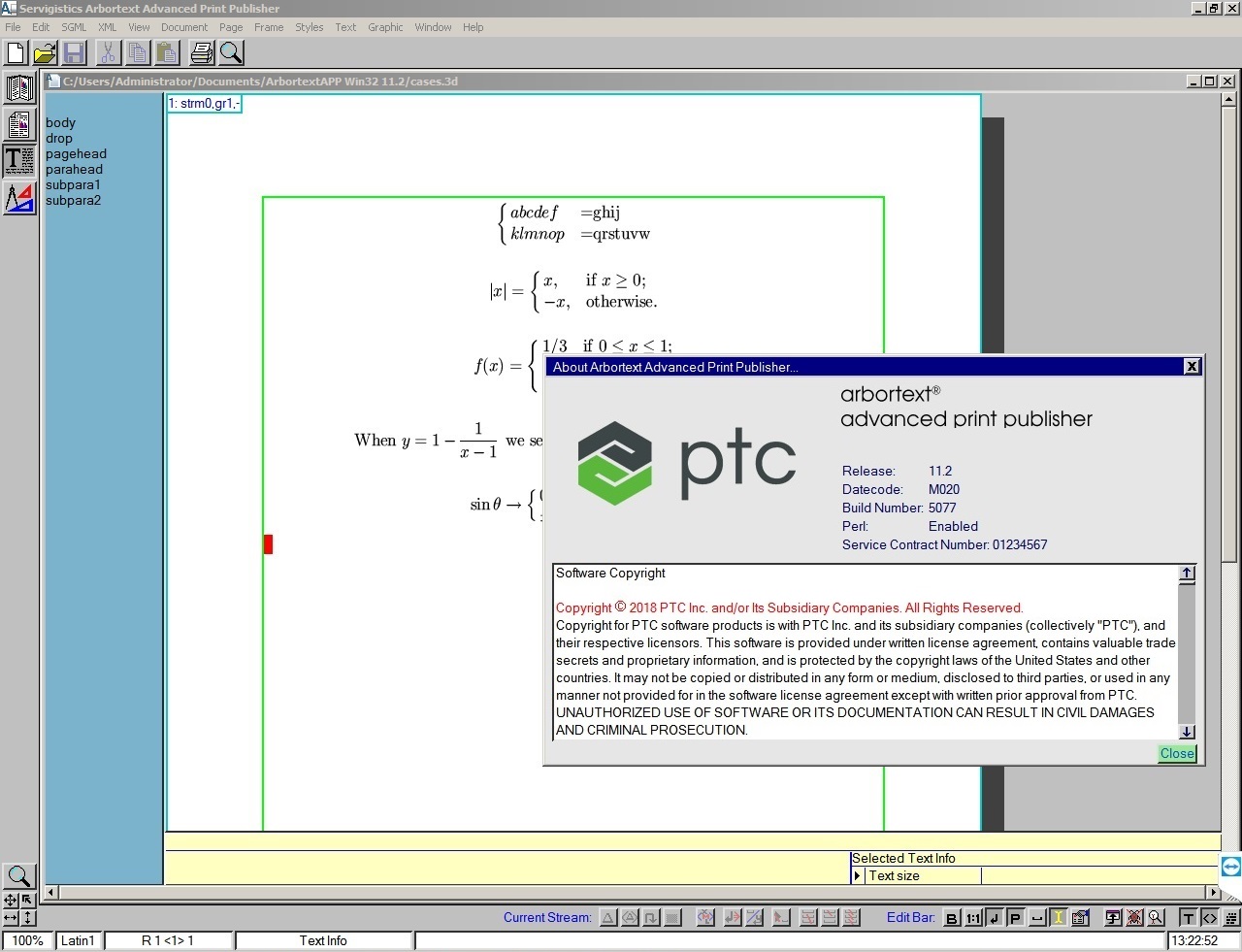Click the document window scroll-up arrow
This screenshot has width=1242, height=952.
(1228, 99)
